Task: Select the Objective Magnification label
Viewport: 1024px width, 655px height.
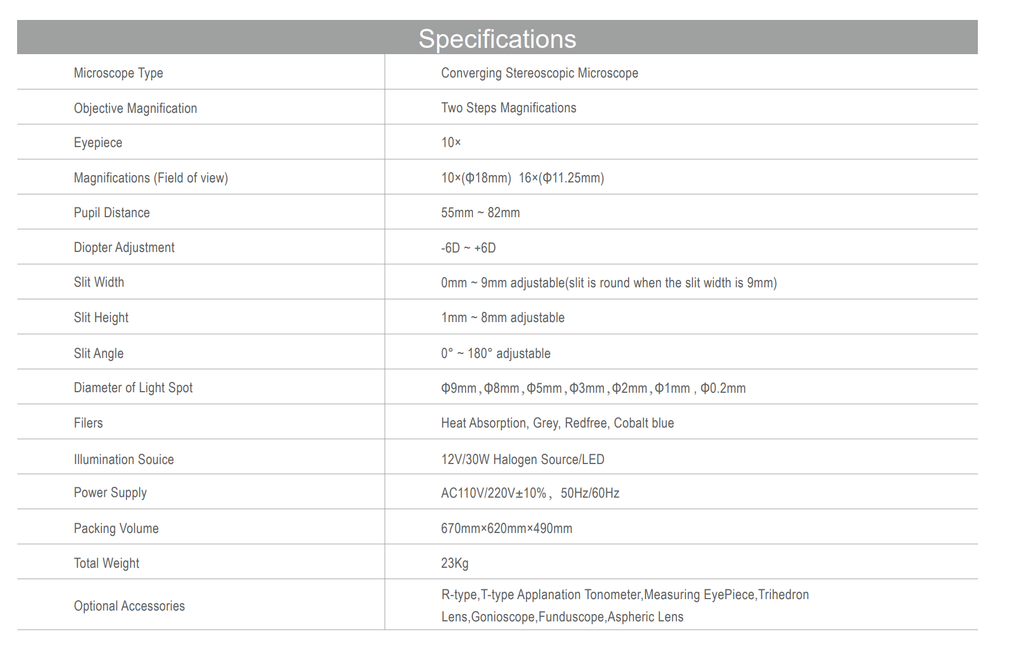Action: [135, 108]
